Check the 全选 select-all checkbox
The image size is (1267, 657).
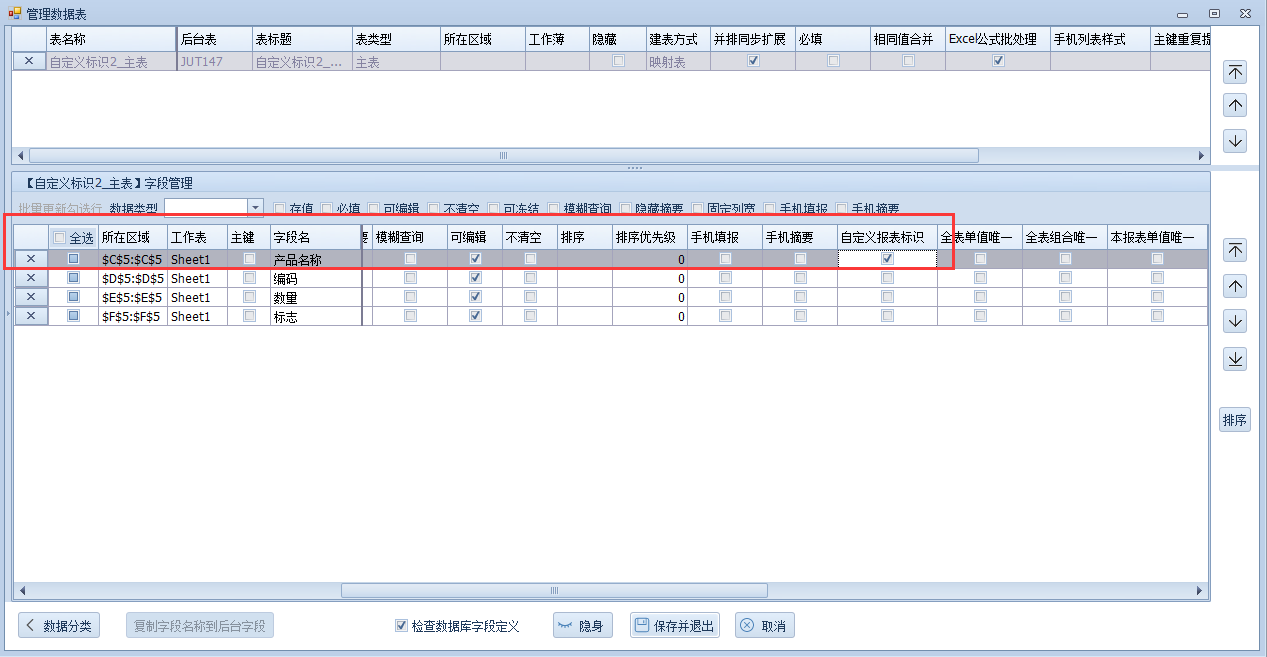click(60, 238)
